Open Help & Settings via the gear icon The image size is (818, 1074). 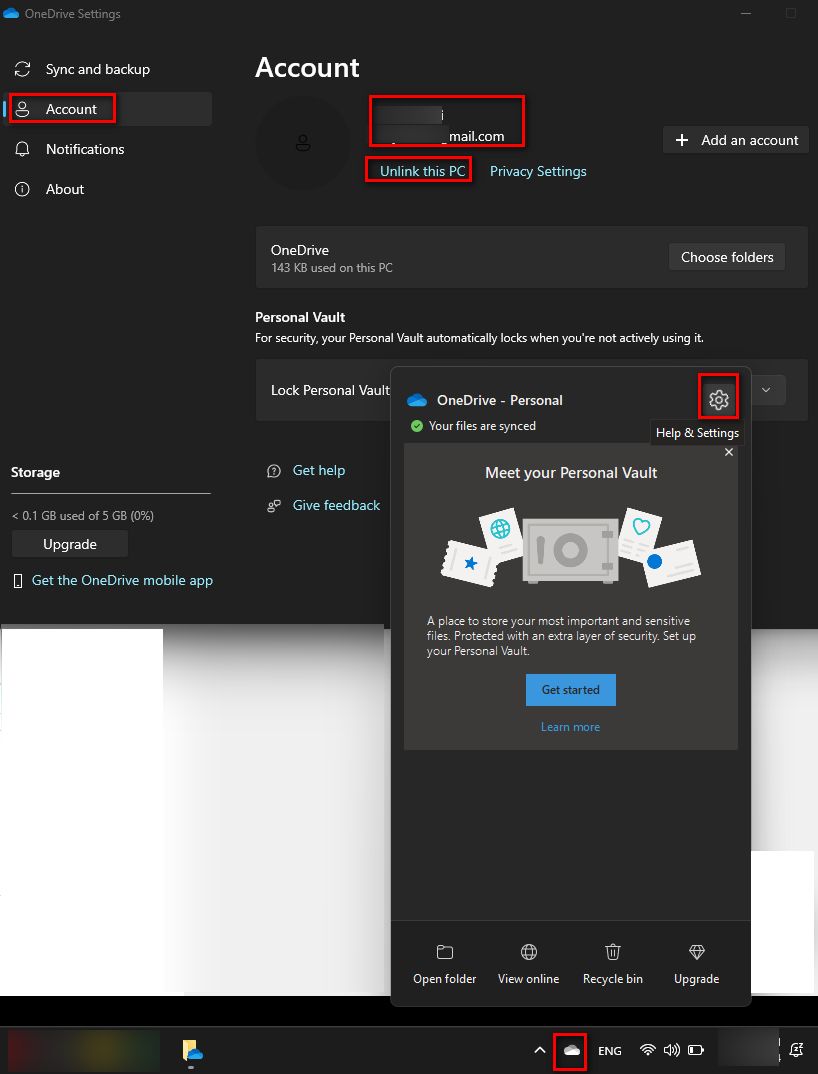point(718,397)
